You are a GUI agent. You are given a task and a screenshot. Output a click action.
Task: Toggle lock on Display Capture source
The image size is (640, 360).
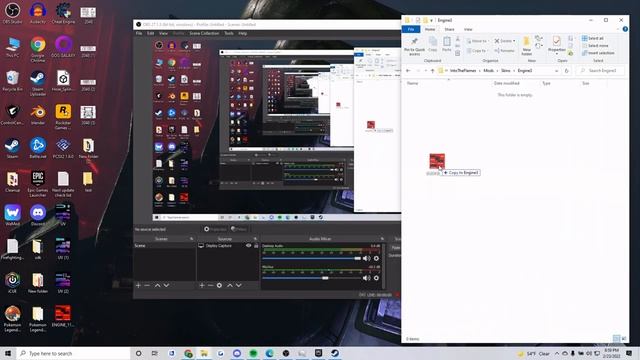tap(256, 246)
